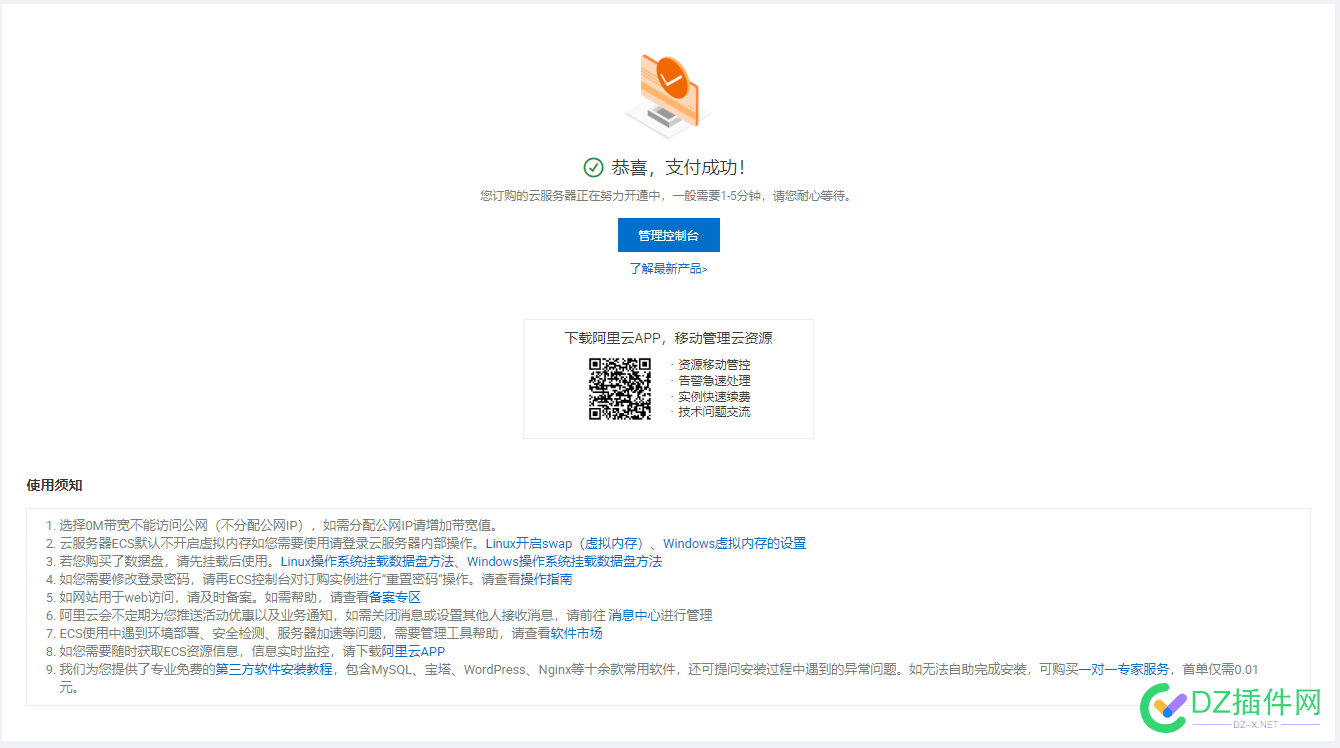Open the 软件市场 link
1340x748 pixels.
[577, 634]
